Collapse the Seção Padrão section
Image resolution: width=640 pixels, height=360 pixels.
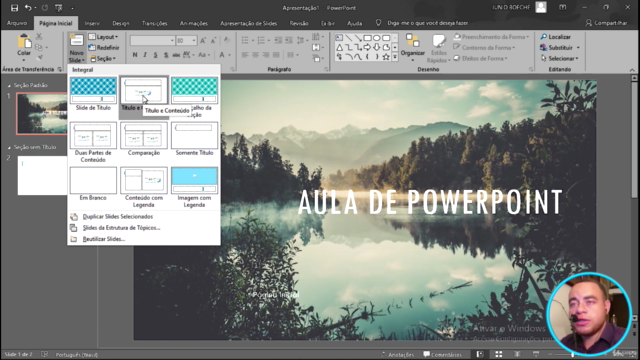(x=9, y=85)
